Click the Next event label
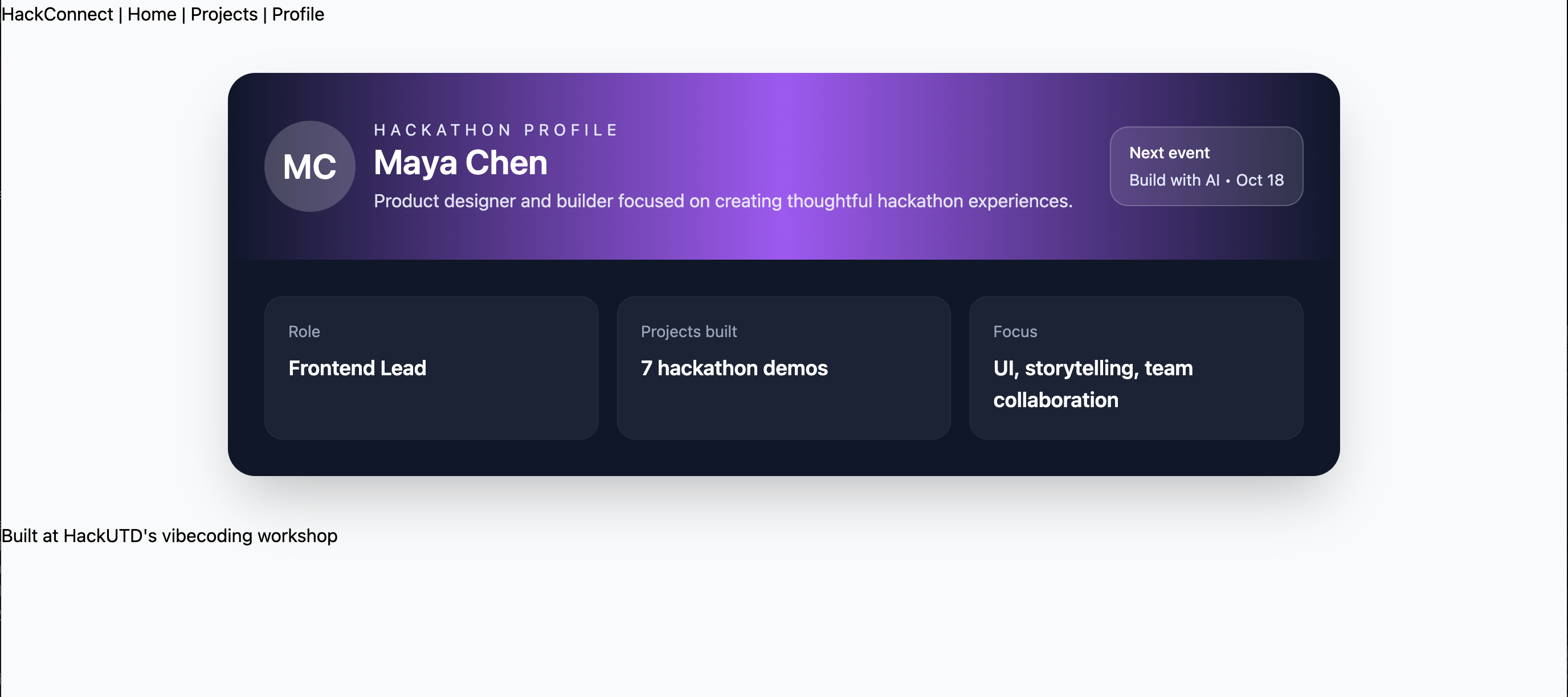 [1169, 153]
